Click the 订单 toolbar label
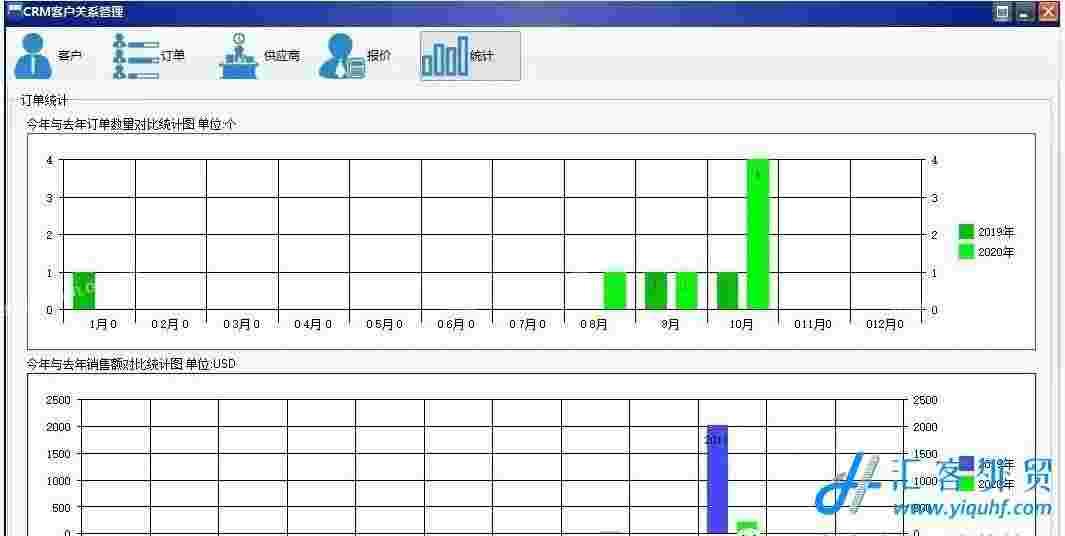 [173, 56]
